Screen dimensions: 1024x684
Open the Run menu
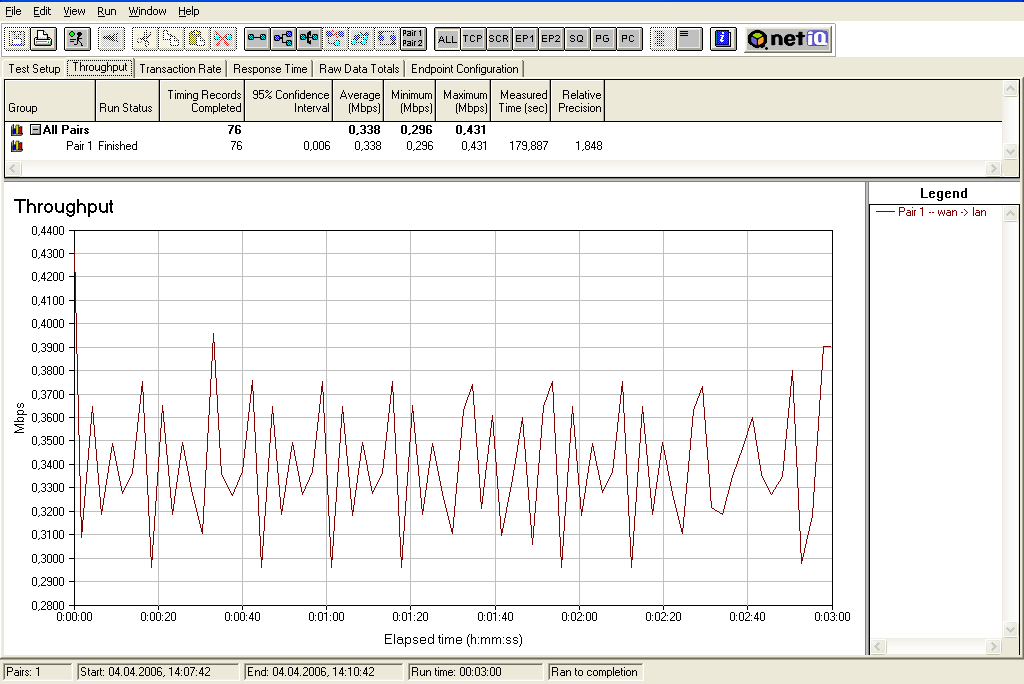(x=107, y=11)
